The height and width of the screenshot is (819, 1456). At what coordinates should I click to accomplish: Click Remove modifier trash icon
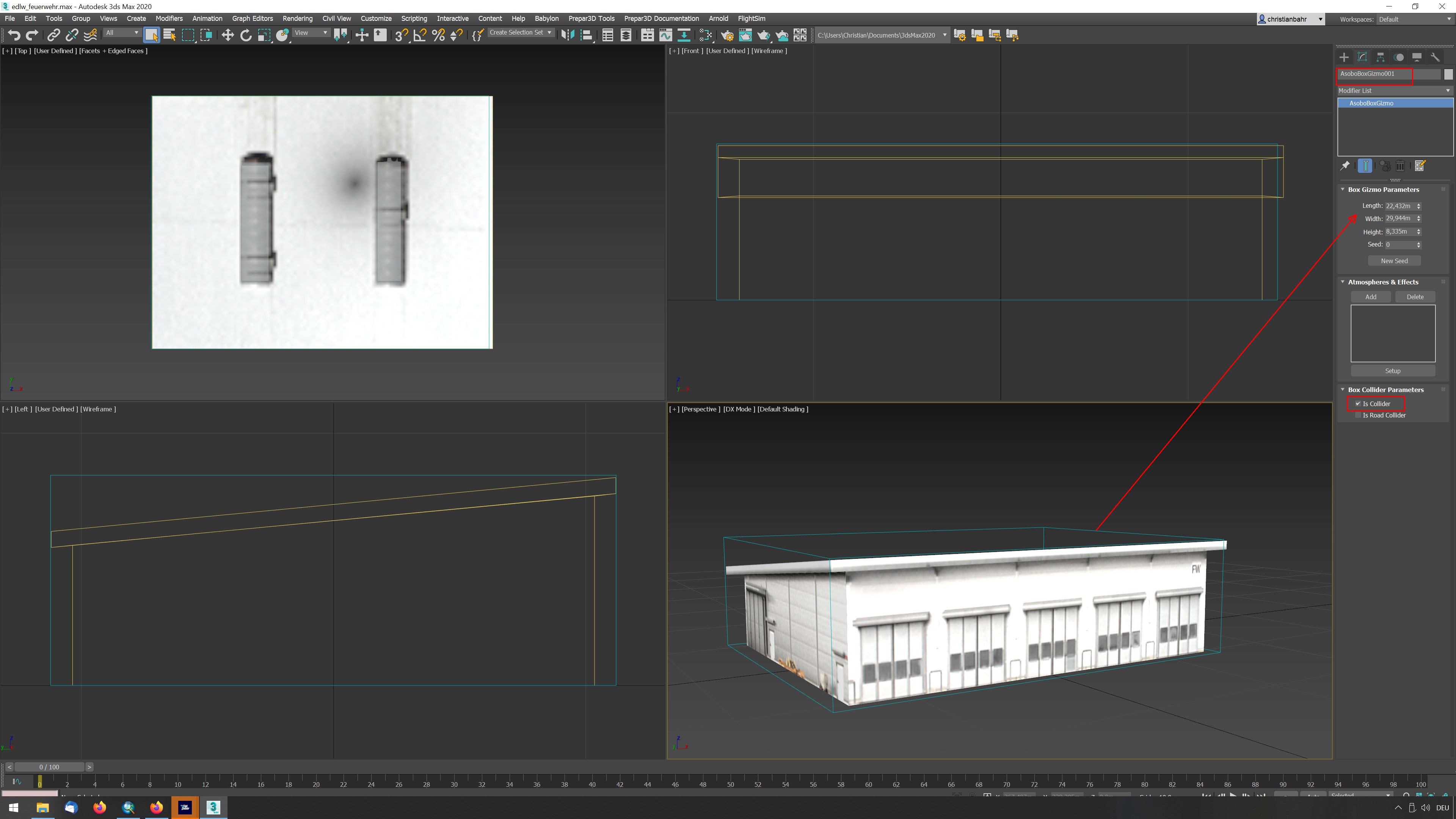tap(1400, 166)
